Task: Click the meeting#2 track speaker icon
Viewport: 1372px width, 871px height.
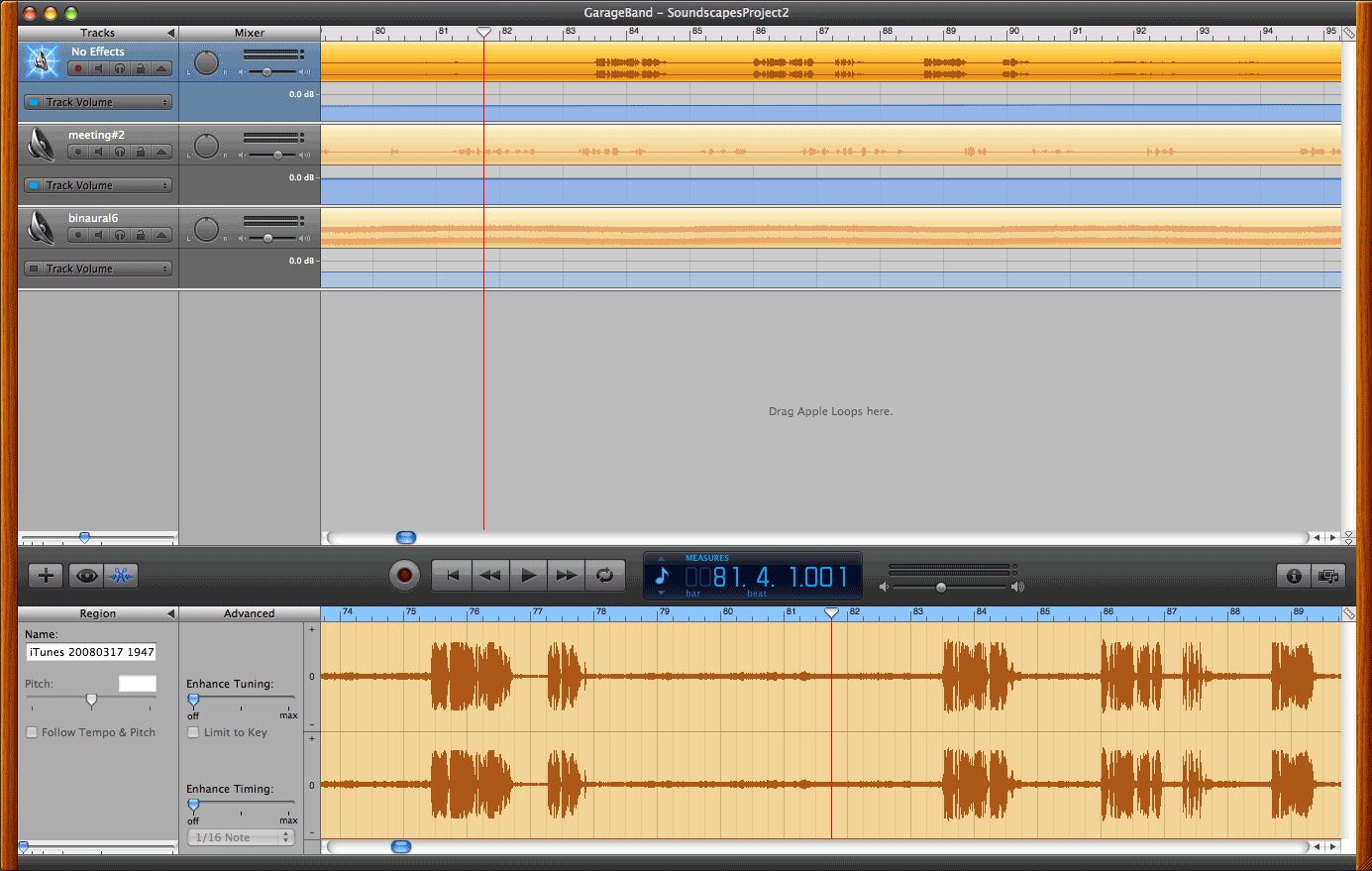Action: tap(42, 145)
